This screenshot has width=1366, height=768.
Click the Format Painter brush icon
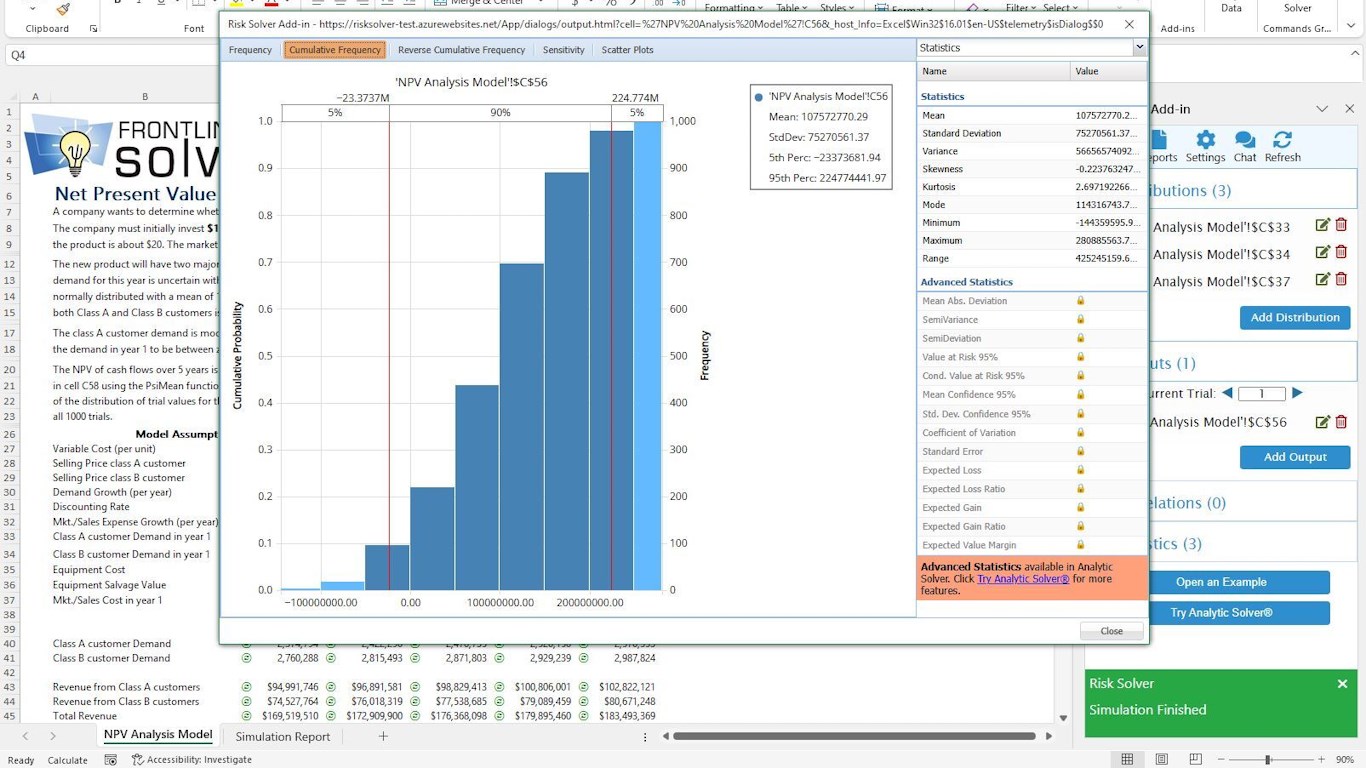click(63, 8)
